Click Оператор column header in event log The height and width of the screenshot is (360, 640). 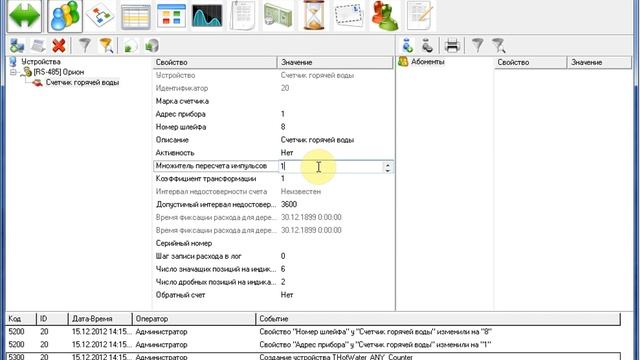(x=194, y=319)
